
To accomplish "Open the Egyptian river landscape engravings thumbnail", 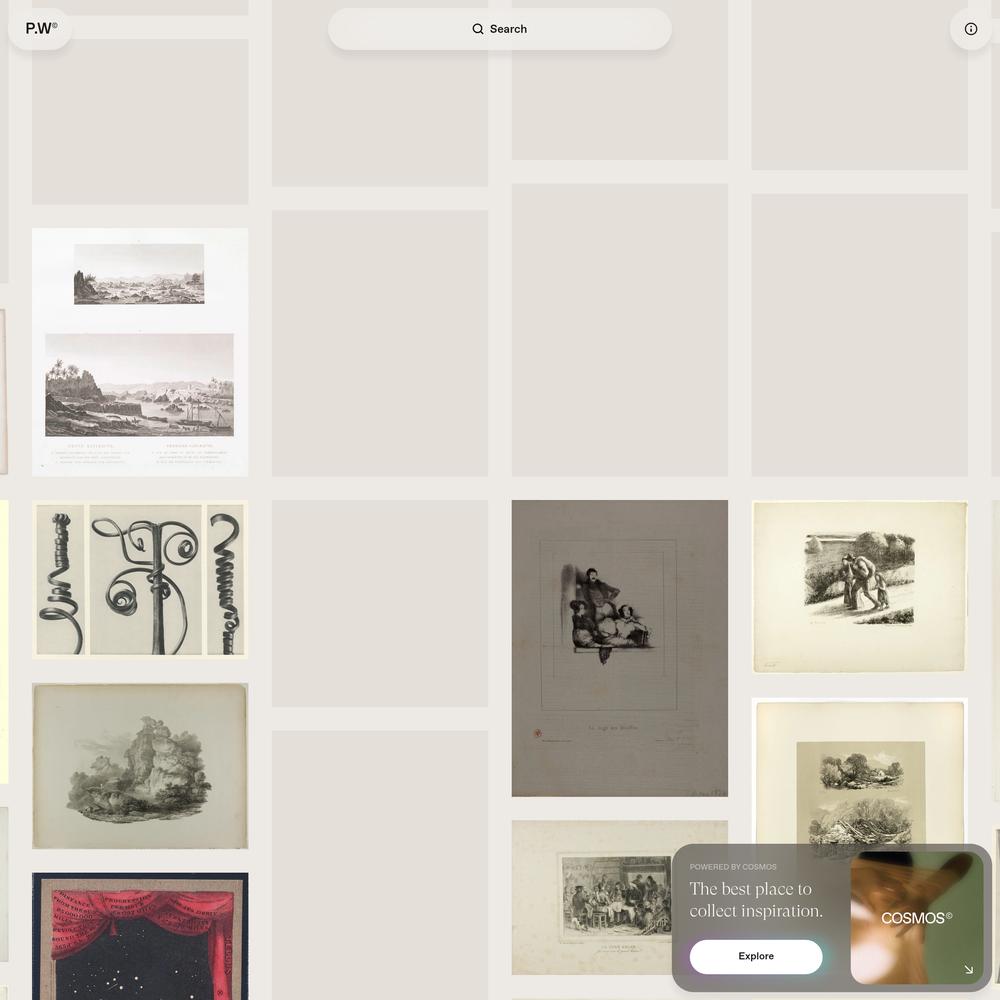I will pos(140,352).
